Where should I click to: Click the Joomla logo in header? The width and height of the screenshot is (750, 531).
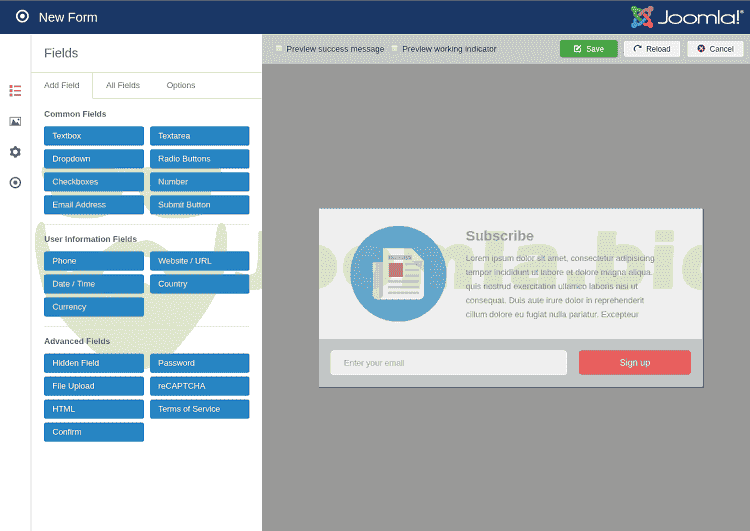click(686, 17)
